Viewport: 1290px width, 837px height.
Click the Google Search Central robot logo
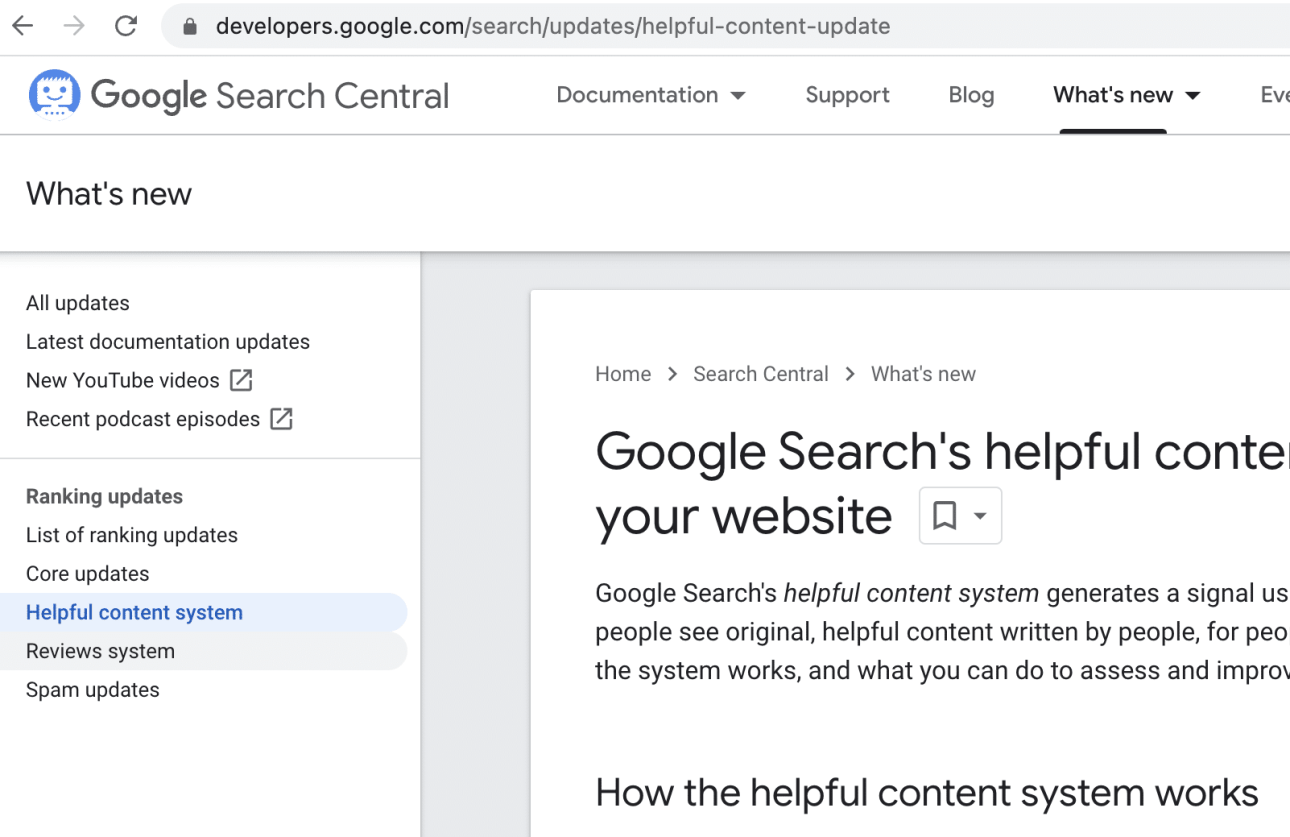pos(54,94)
